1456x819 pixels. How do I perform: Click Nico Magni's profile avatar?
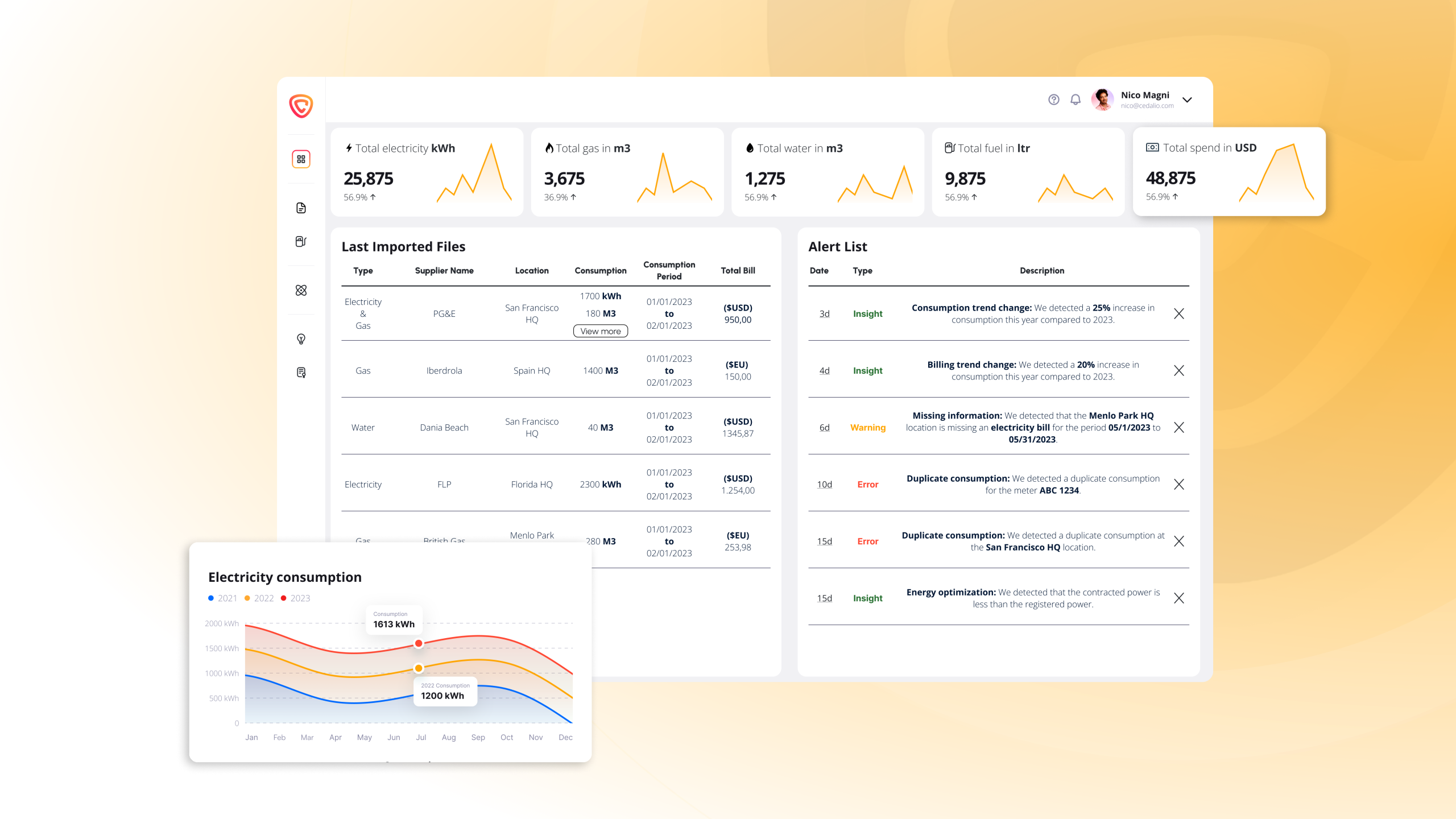pos(1103,100)
